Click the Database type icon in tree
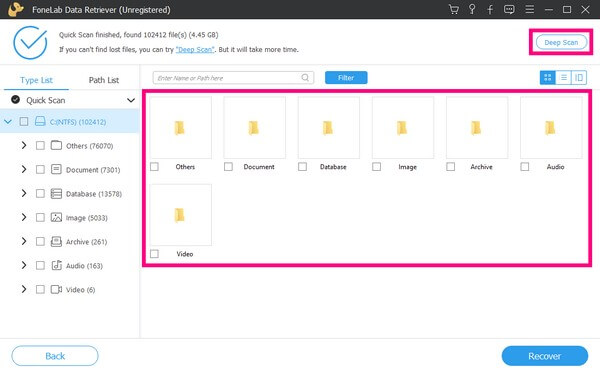The height and width of the screenshot is (377, 600). 56,193
